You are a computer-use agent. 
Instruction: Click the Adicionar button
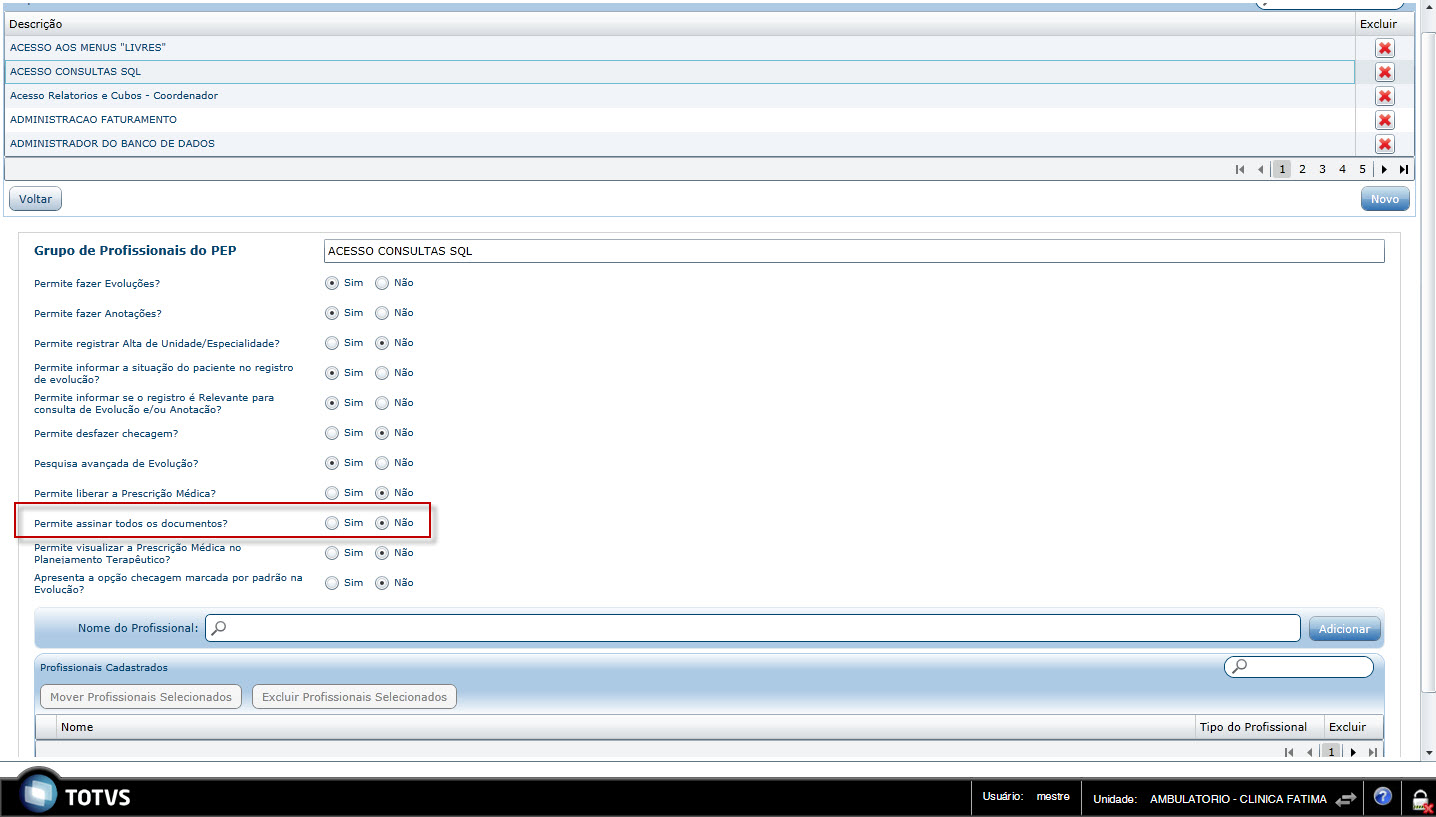[1344, 629]
